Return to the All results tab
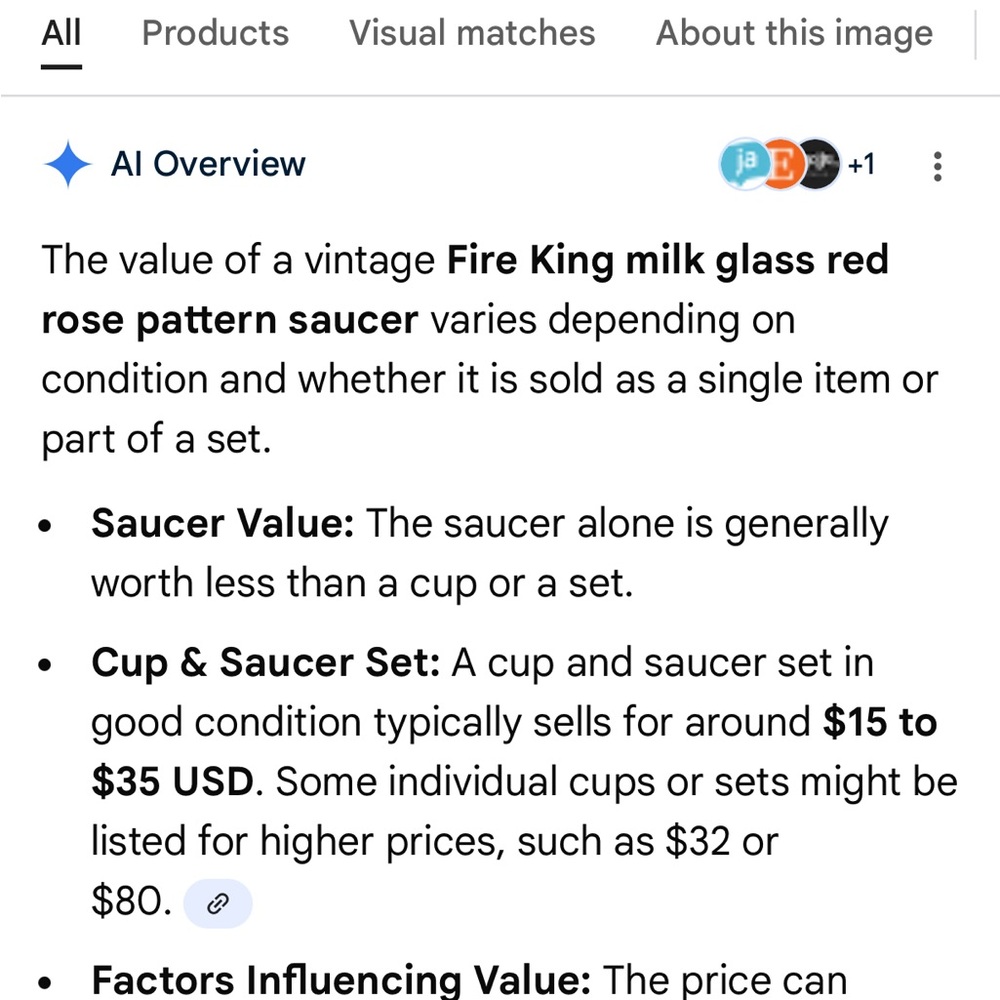1000x1000 pixels. pos(61,33)
